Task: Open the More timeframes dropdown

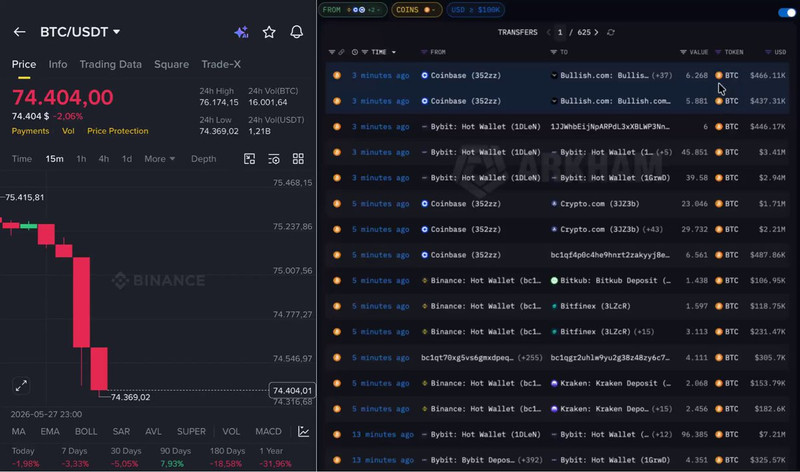Action: 160,159
